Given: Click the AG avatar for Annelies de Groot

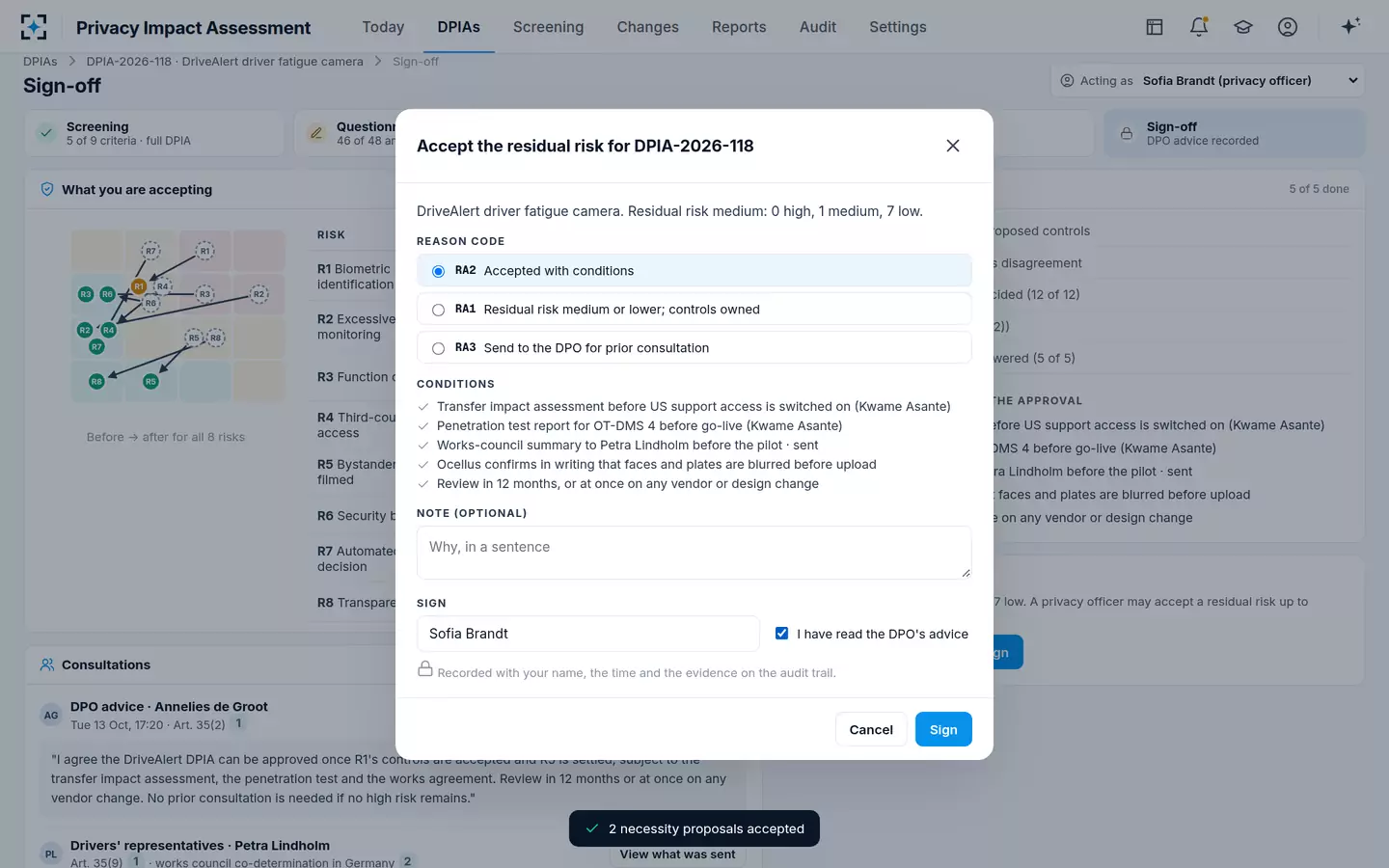Looking at the screenshot, I should 51,715.
